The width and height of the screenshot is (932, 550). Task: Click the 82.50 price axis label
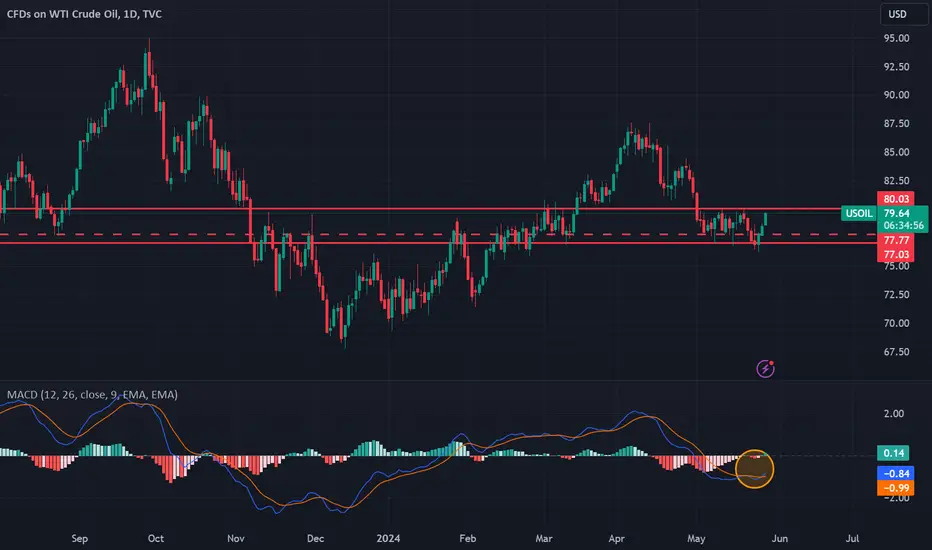896,181
